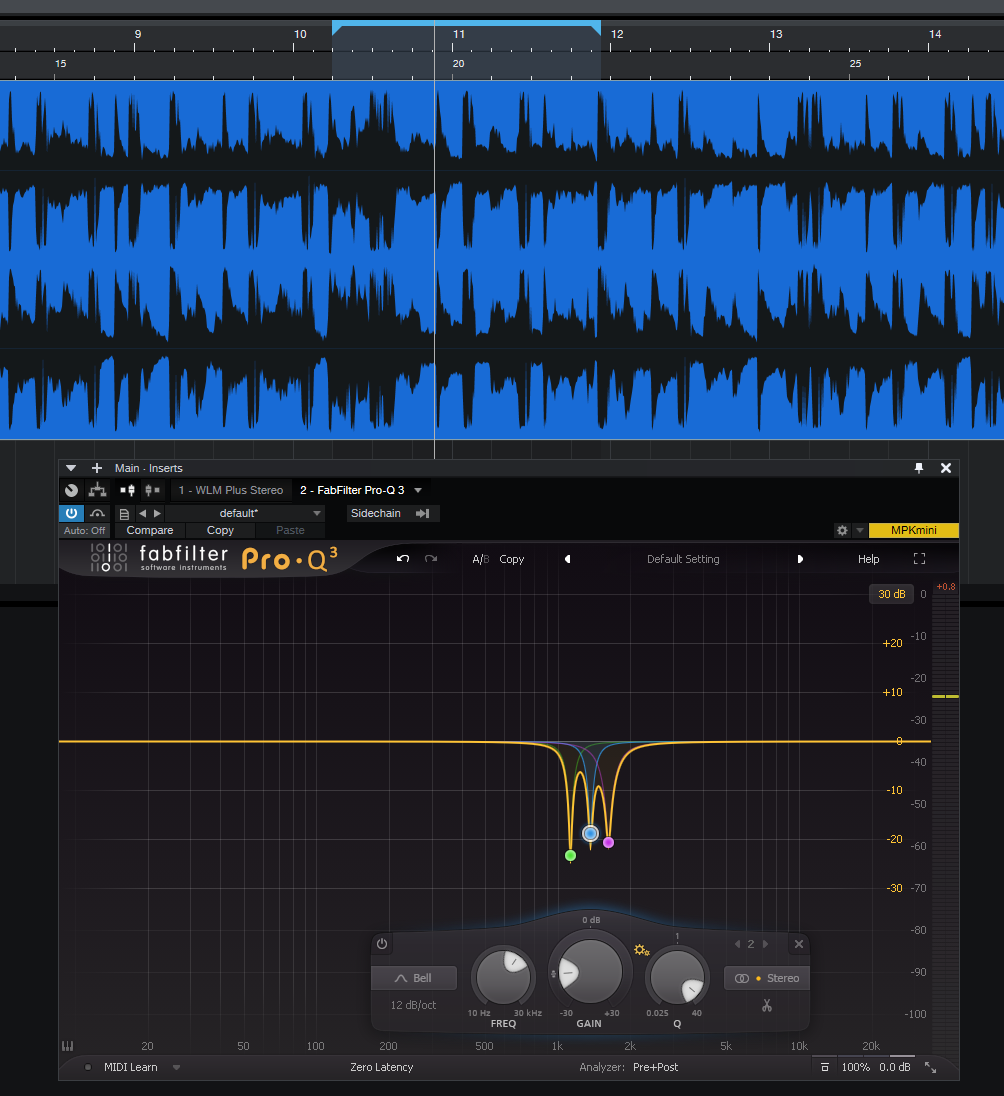Pin the plugin window with pushpin icon
The image size is (1004, 1096).
[919, 468]
